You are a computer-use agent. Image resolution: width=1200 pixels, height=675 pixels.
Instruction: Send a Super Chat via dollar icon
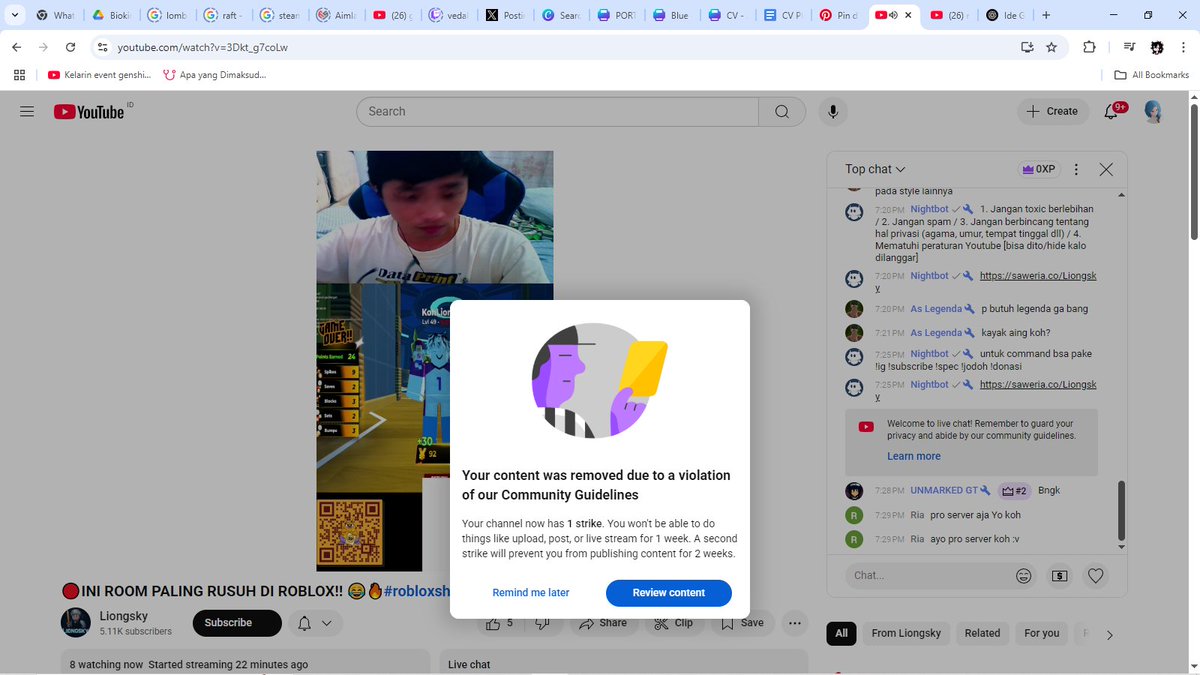1060,576
